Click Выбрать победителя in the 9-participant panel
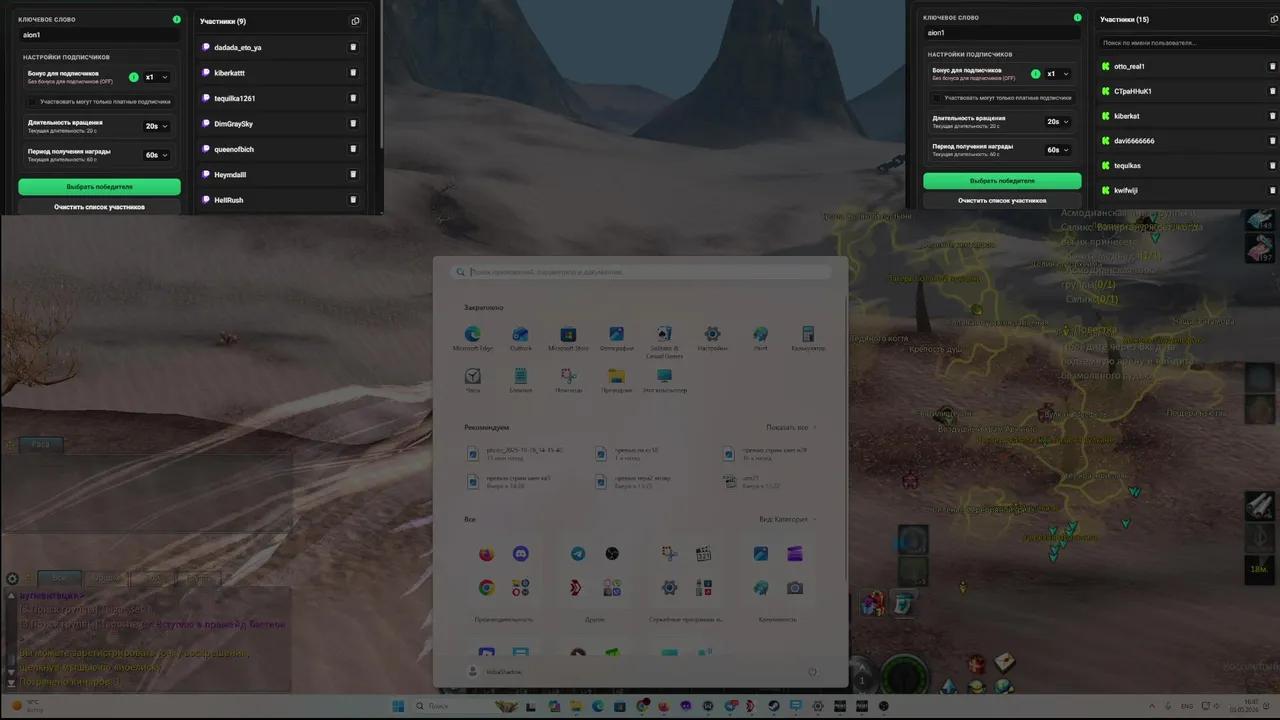Image resolution: width=1280 pixels, height=720 pixels. (99, 187)
